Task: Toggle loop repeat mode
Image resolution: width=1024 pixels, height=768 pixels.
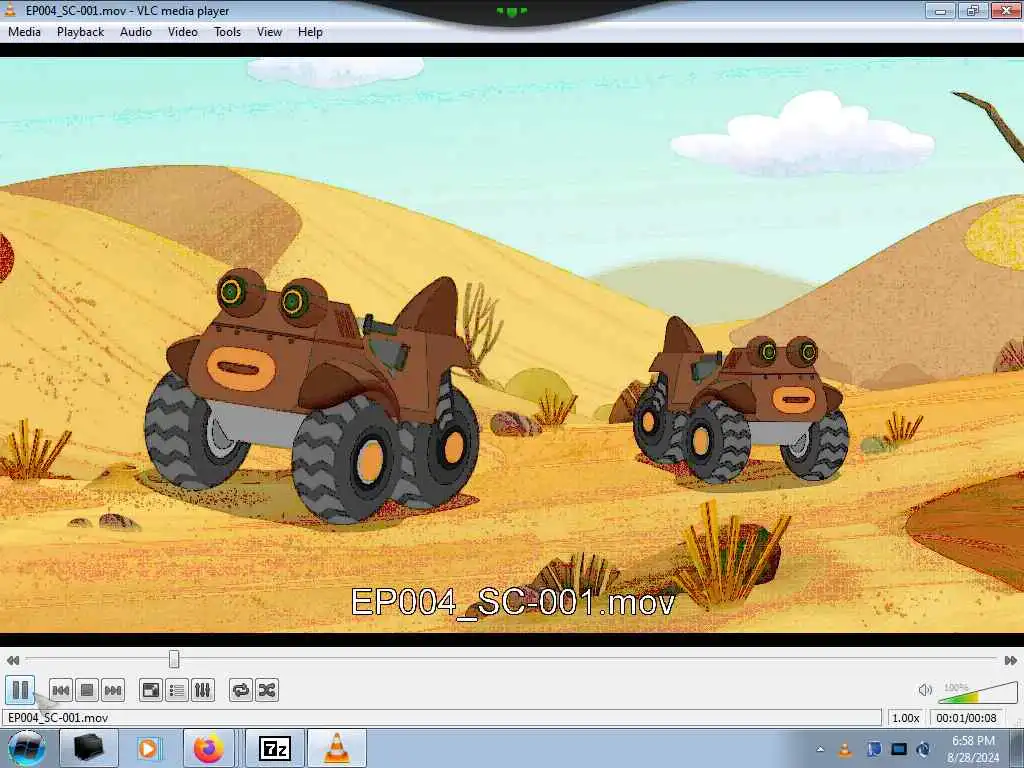Action: click(241, 690)
